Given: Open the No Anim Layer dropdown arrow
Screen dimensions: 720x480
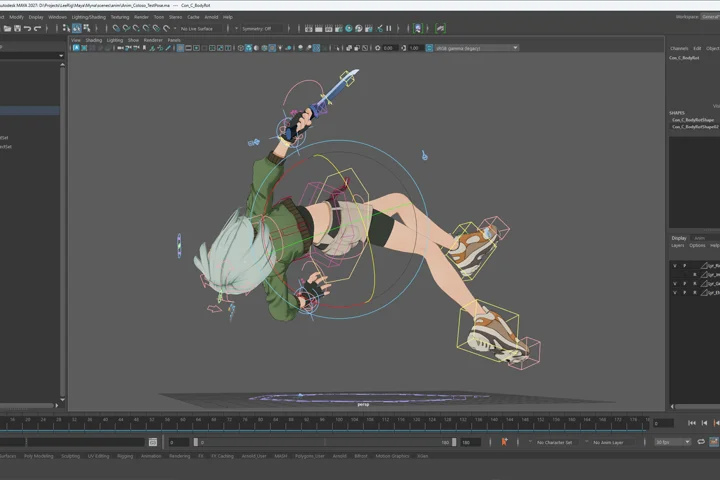Looking at the screenshot, I should tap(586, 441).
